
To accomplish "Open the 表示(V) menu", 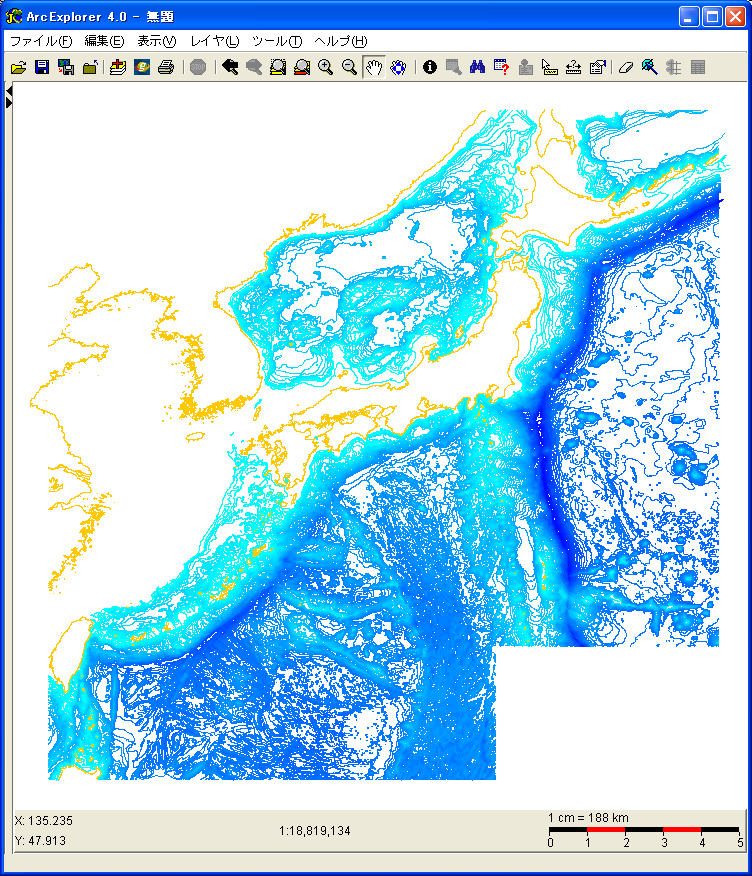I will coord(156,41).
